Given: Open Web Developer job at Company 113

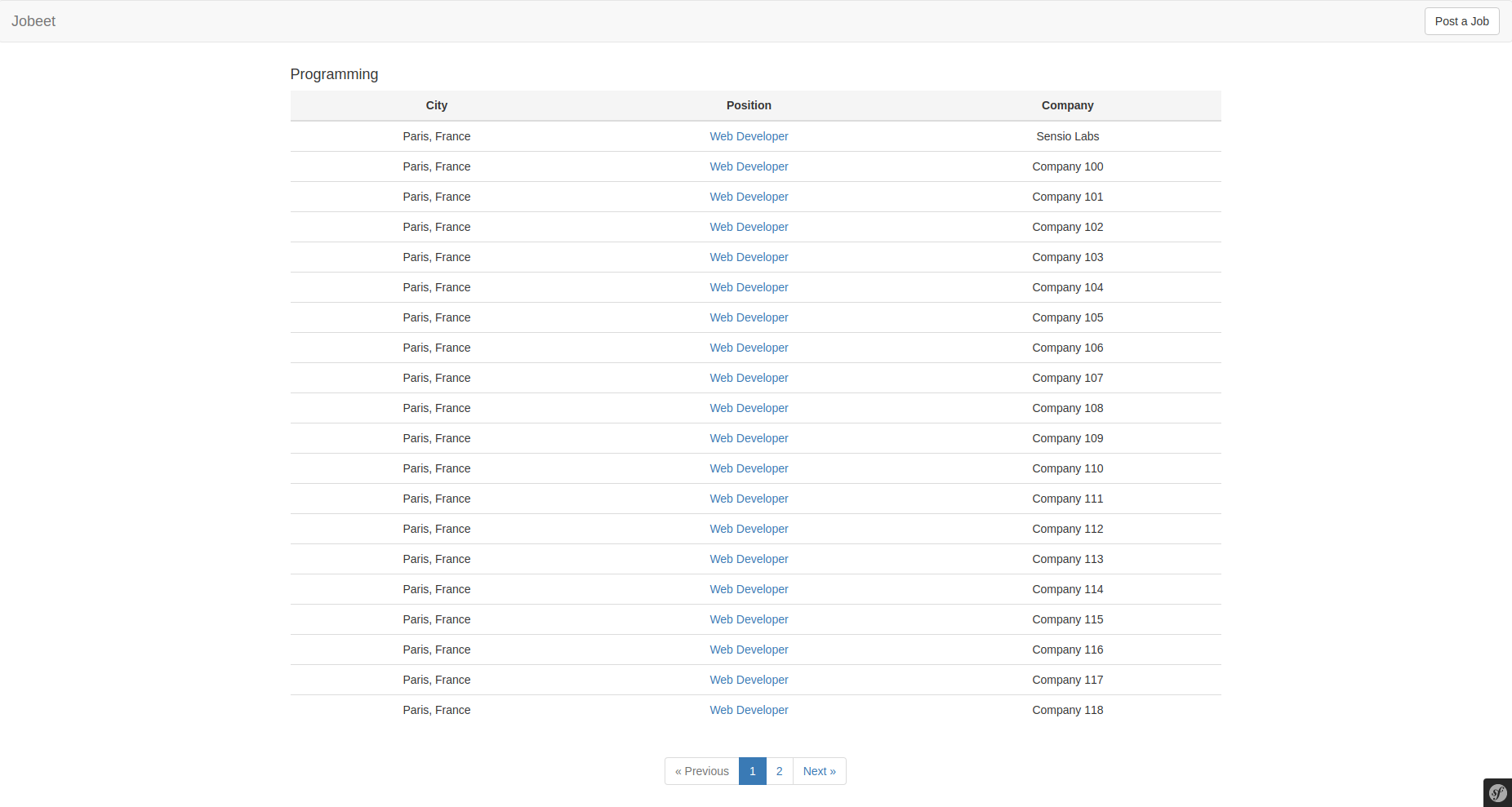Looking at the screenshot, I should click(749, 559).
